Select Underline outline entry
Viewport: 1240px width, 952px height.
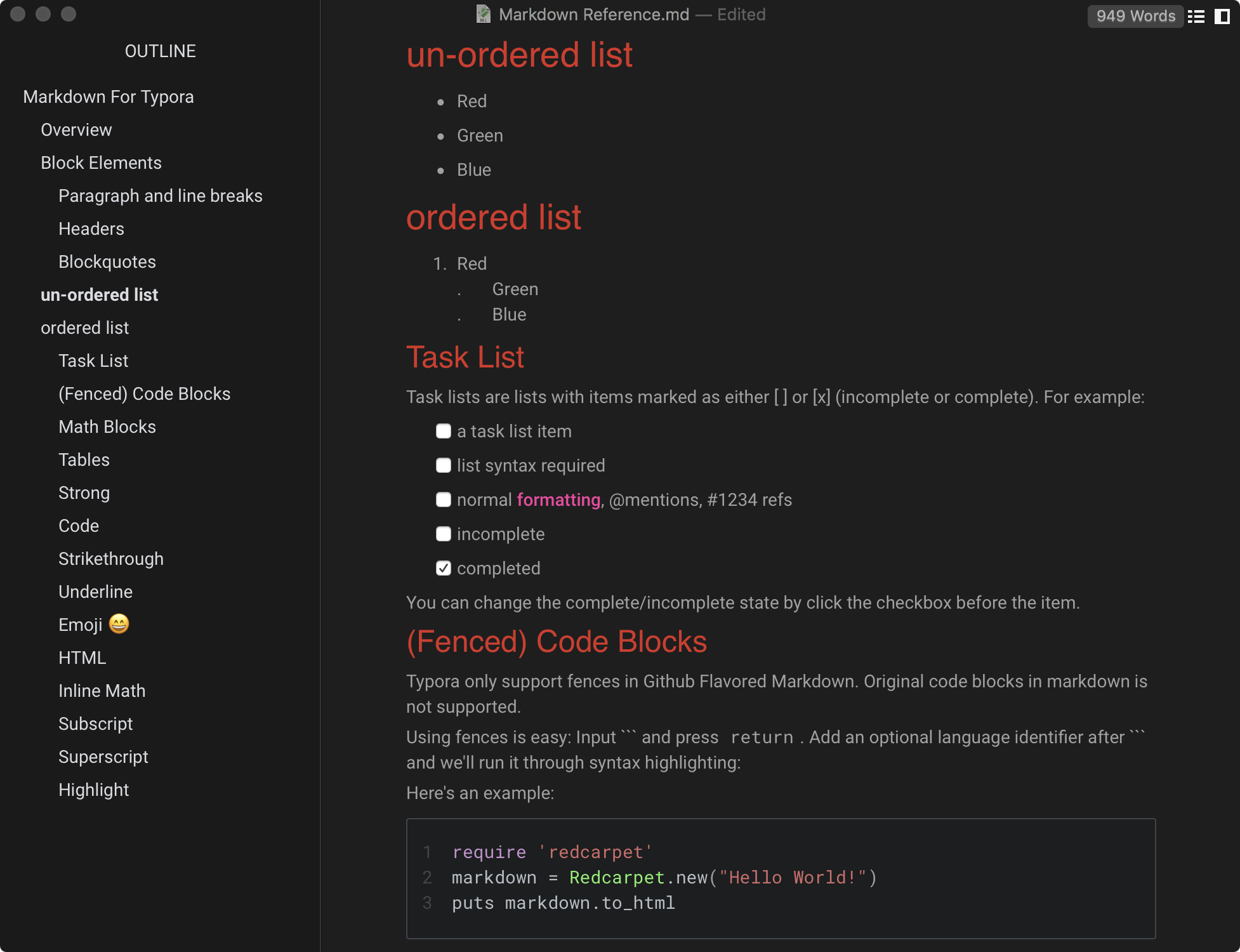(x=96, y=592)
